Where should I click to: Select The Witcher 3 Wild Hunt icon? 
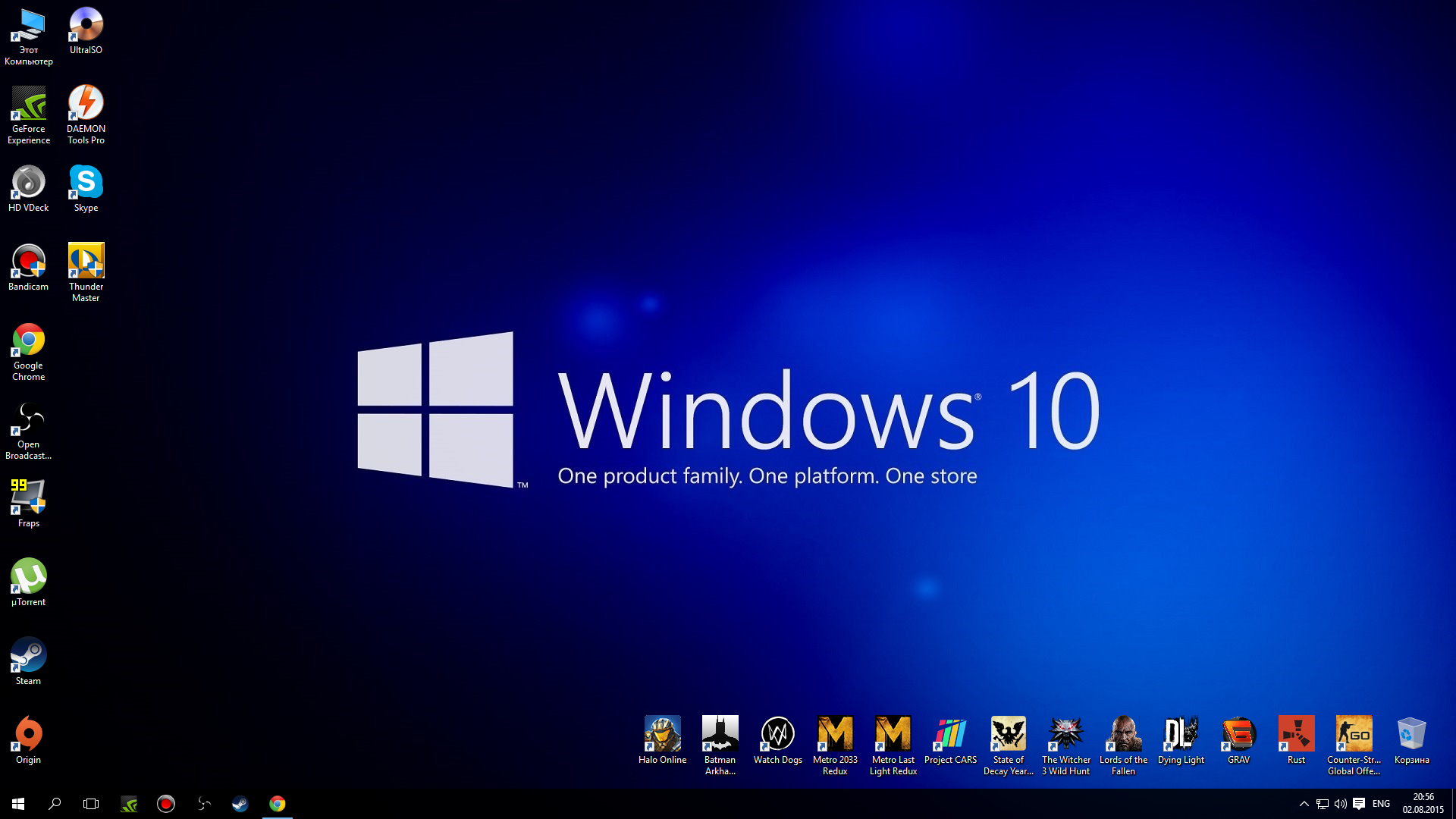point(1066,746)
